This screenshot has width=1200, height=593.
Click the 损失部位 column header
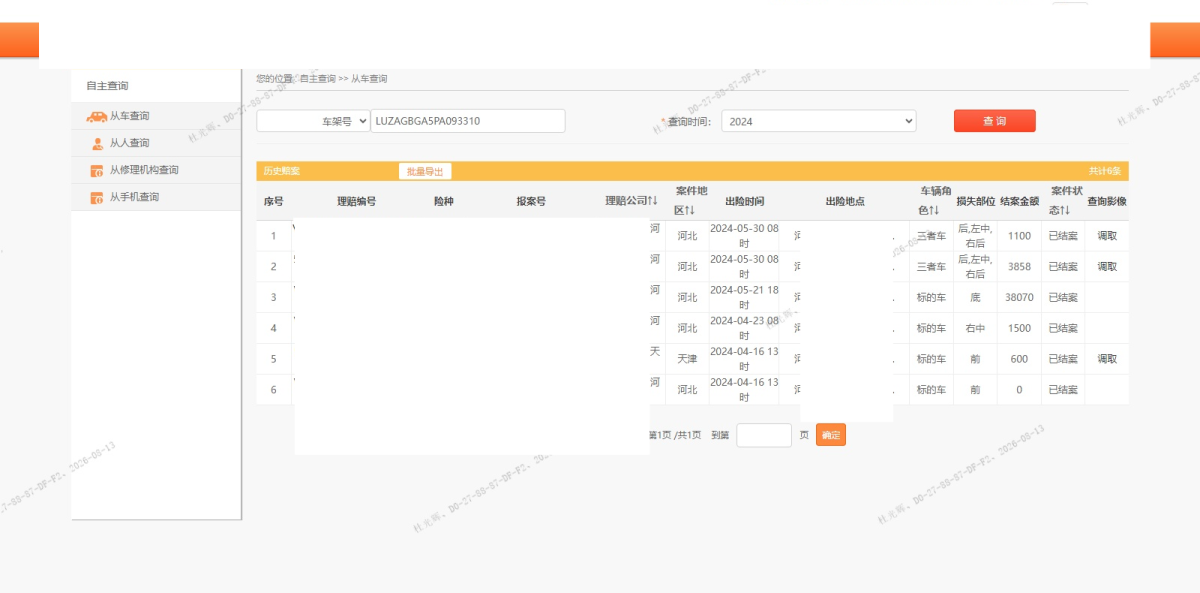coord(975,201)
